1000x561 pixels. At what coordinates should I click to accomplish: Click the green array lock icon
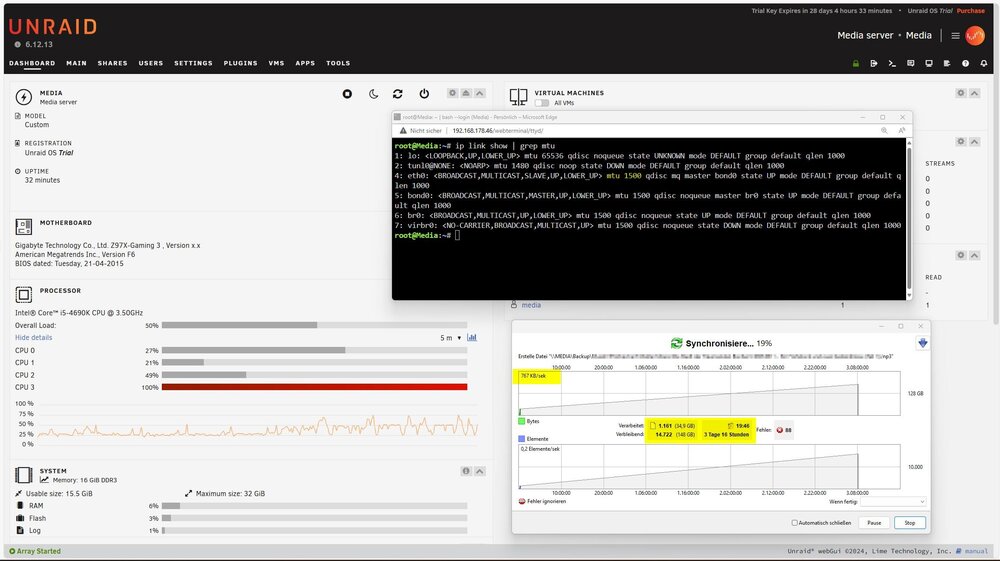pyautogui.click(x=855, y=63)
